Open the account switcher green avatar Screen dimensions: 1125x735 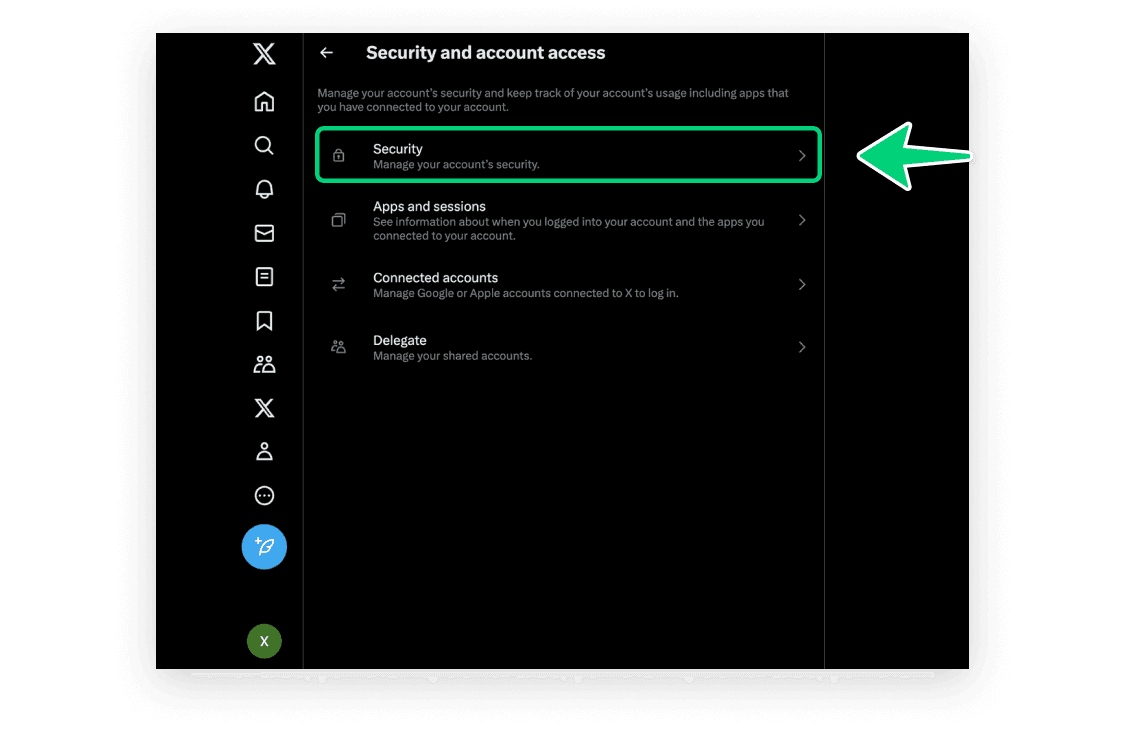(x=264, y=641)
